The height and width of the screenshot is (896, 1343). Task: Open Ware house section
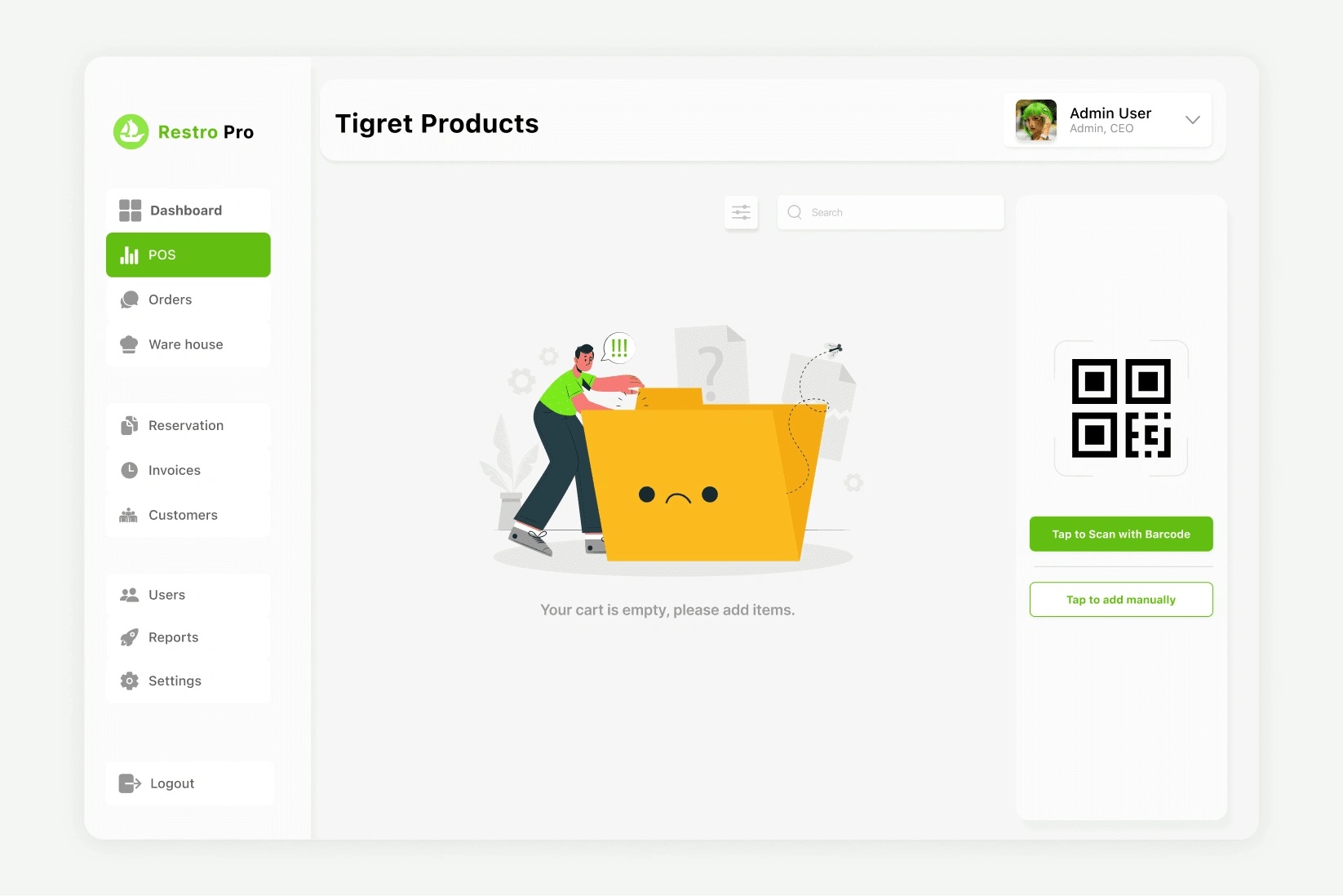(x=188, y=344)
